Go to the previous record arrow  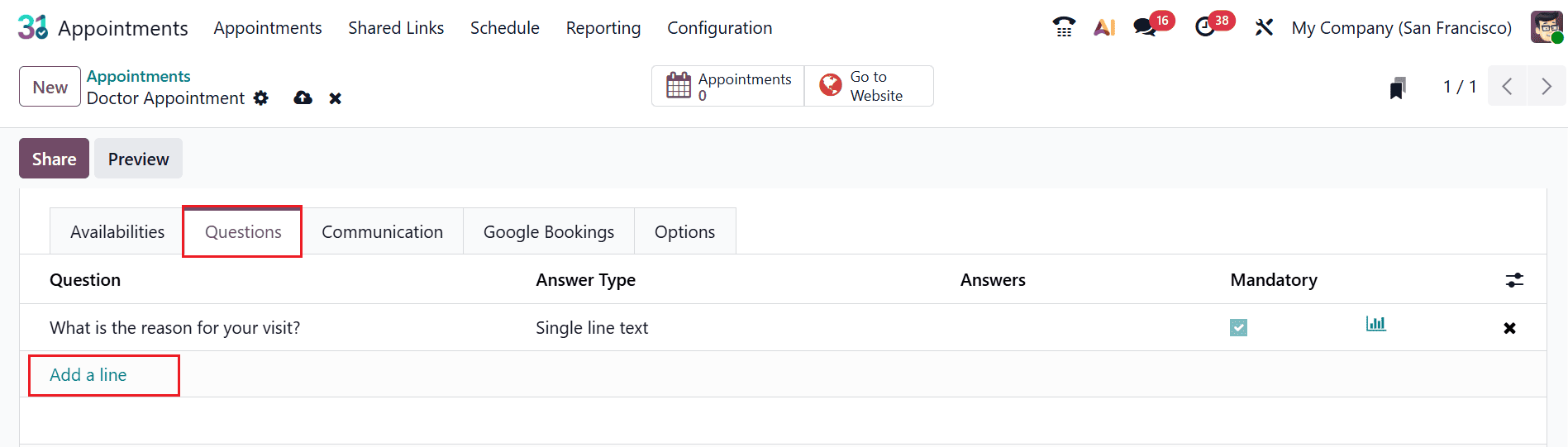pos(1507,86)
